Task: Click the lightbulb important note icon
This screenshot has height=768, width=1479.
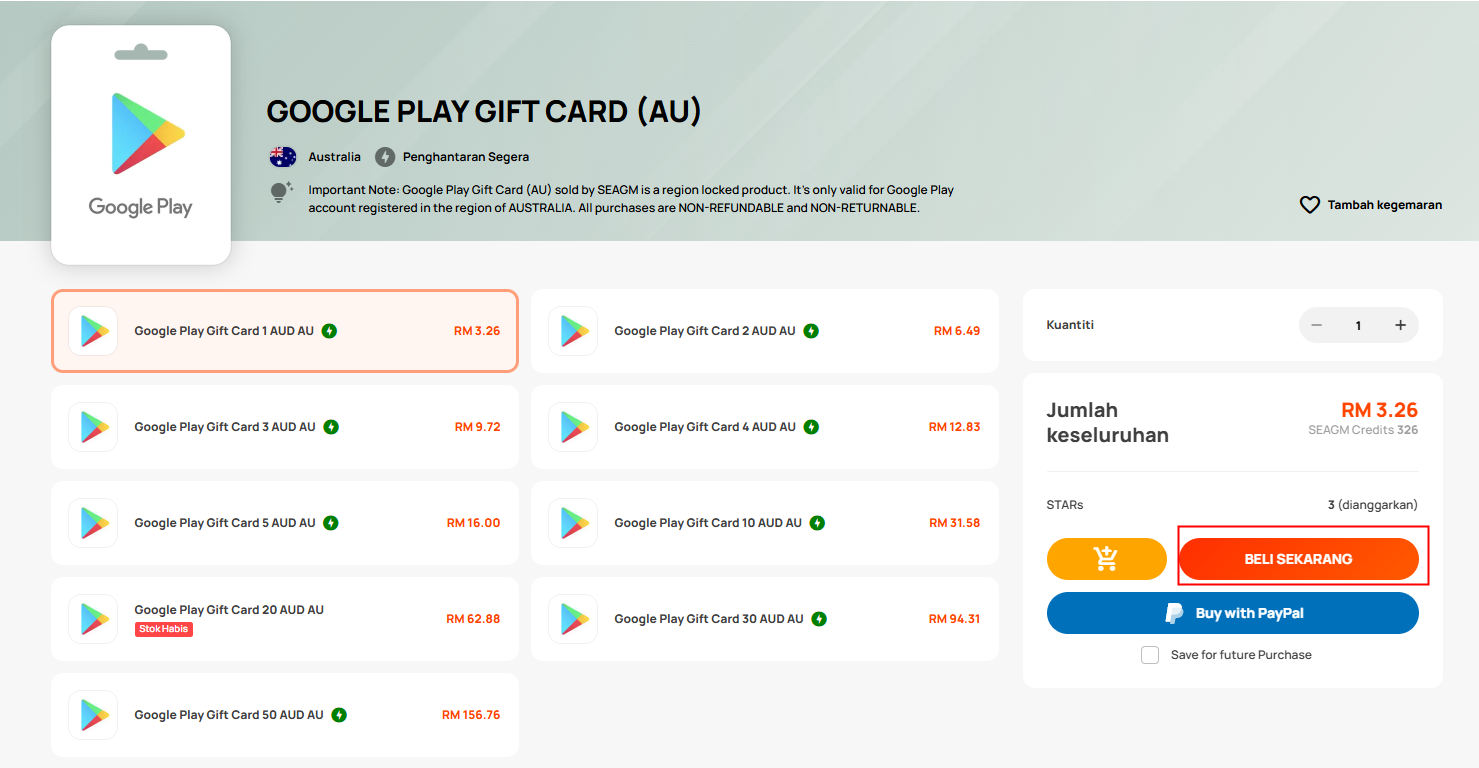Action: click(x=282, y=192)
